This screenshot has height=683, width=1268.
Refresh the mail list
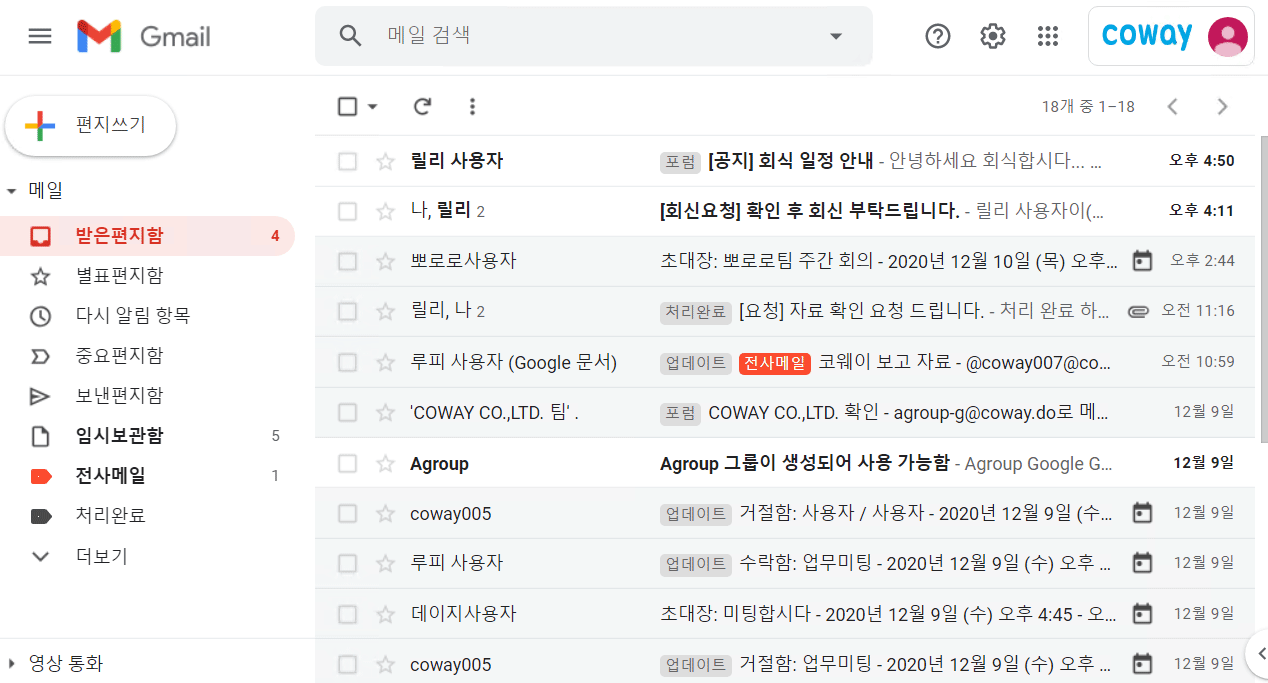(x=423, y=106)
